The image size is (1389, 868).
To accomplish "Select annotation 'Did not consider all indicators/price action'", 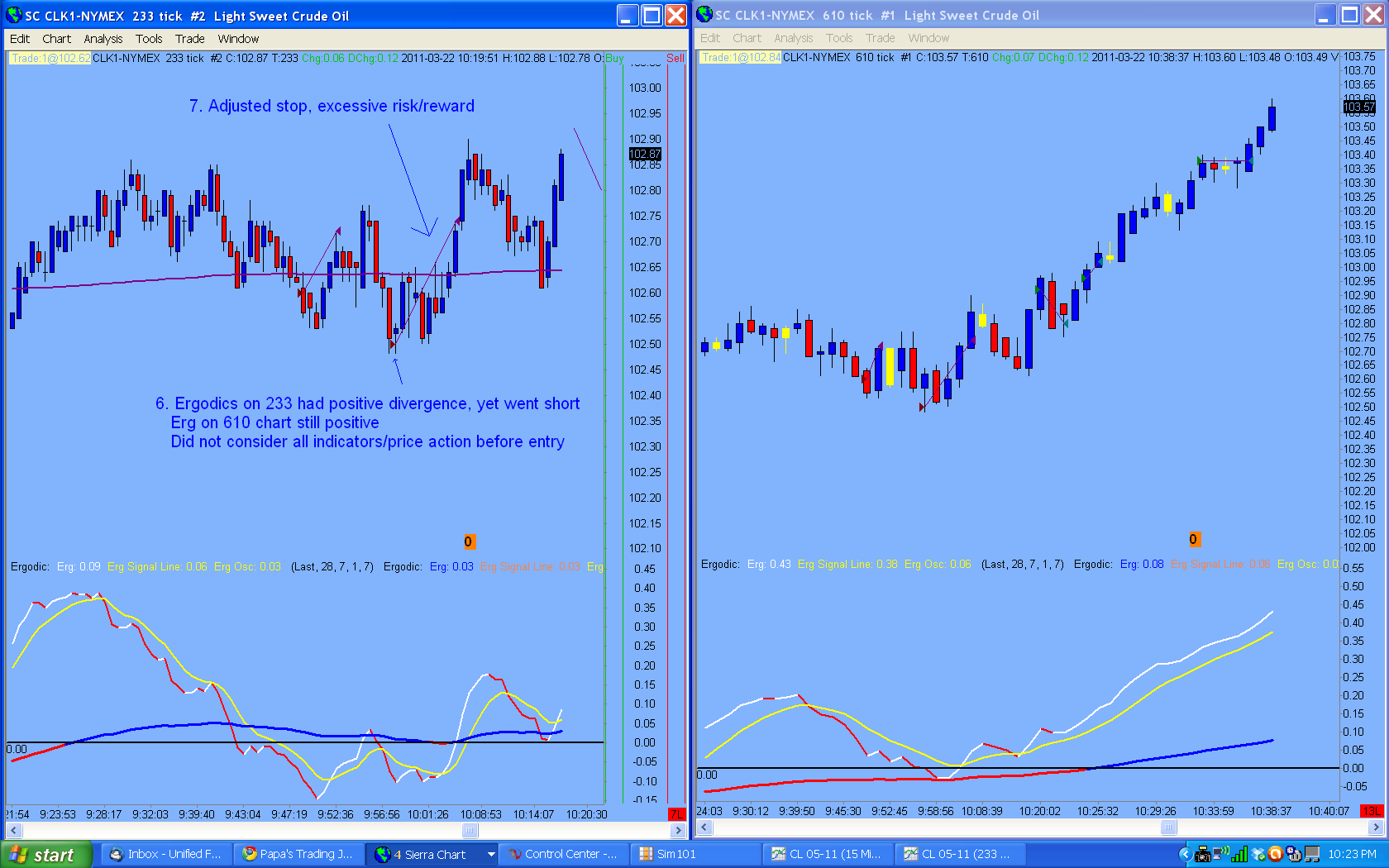I will click(x=367, y=441).
